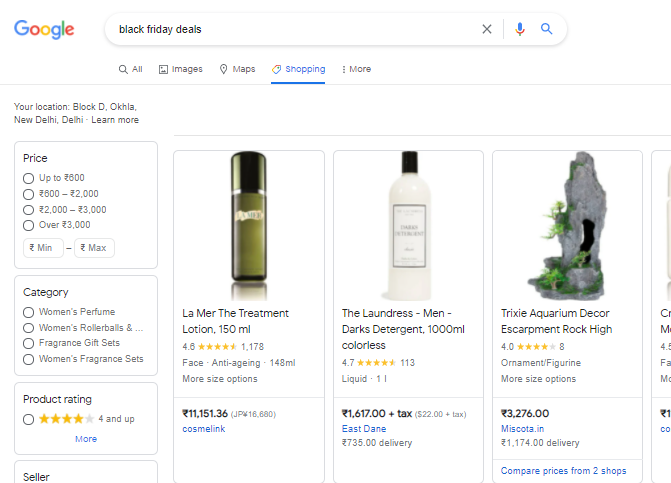671x483 pixels.
Task: Open the La Mer lotion product image
Action: [249, 225]
